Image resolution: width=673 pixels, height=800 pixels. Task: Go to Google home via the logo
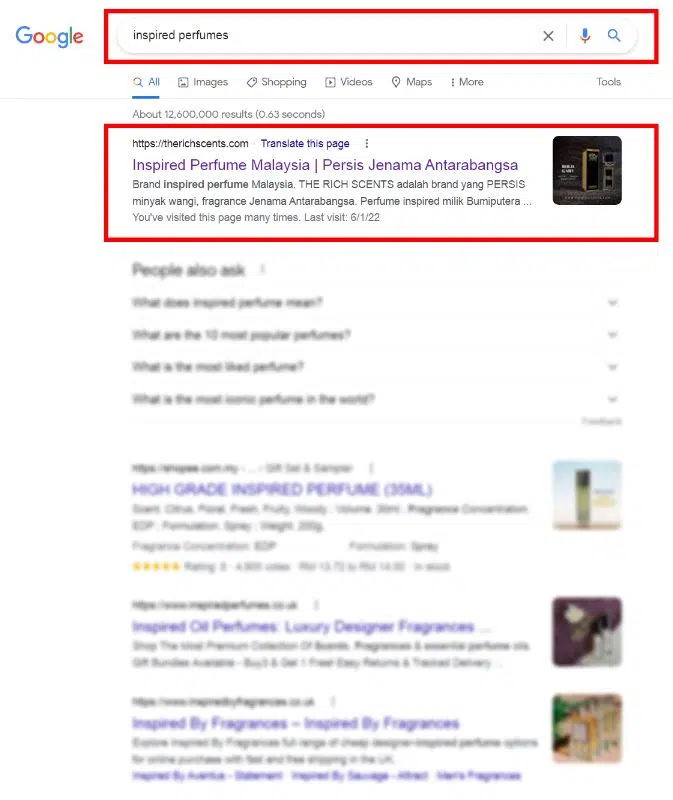pos(49,36)
